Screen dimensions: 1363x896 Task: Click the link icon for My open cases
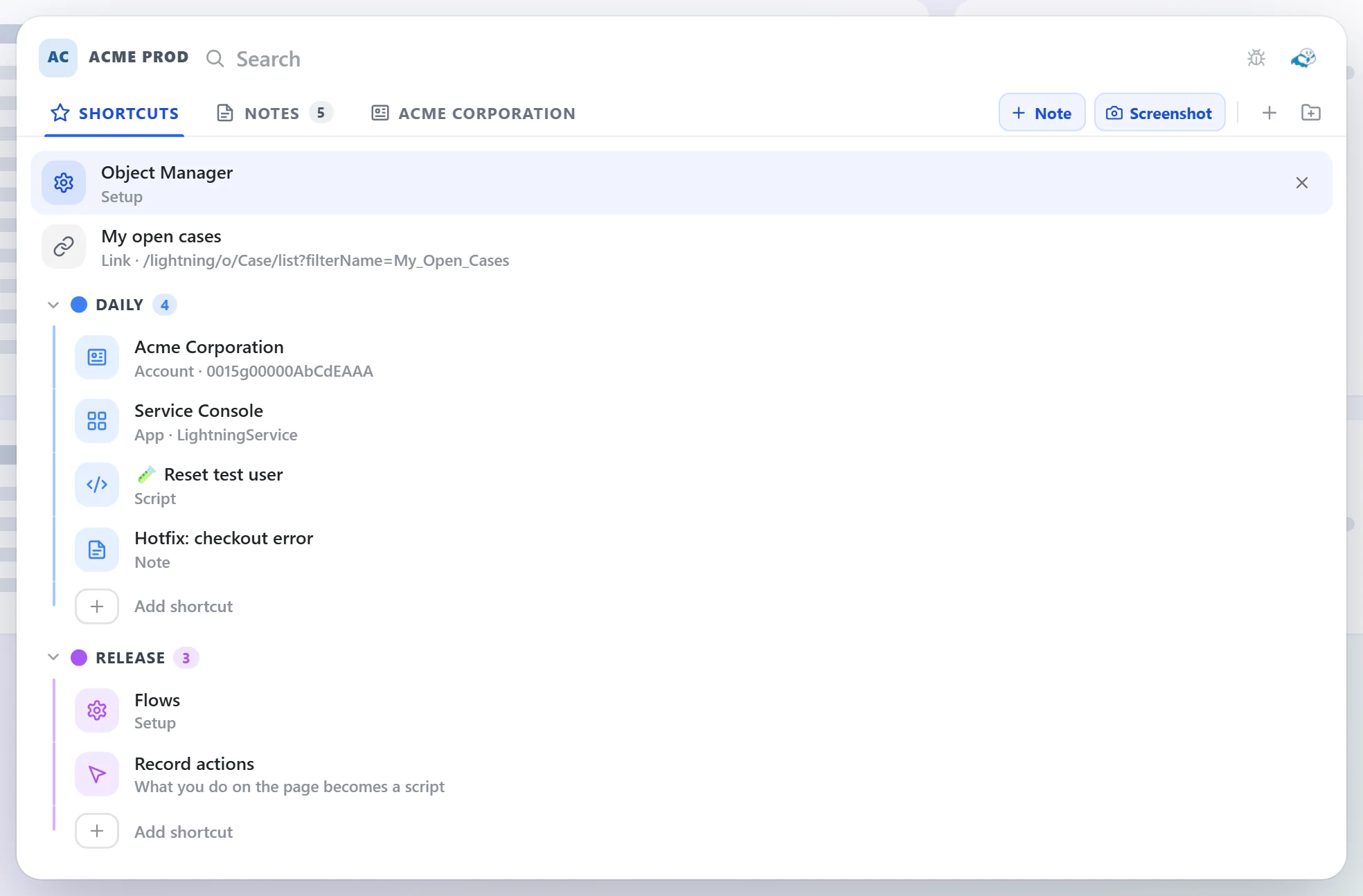64,247
